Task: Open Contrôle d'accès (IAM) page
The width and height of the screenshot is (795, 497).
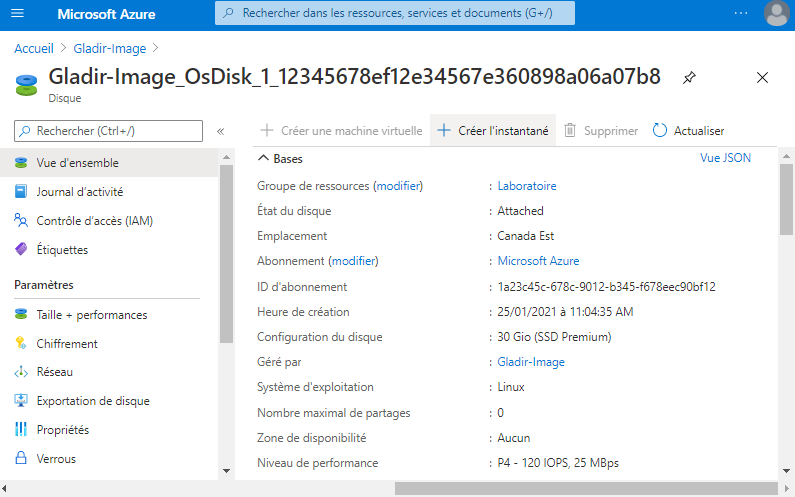Action: (x=94, y=221)
